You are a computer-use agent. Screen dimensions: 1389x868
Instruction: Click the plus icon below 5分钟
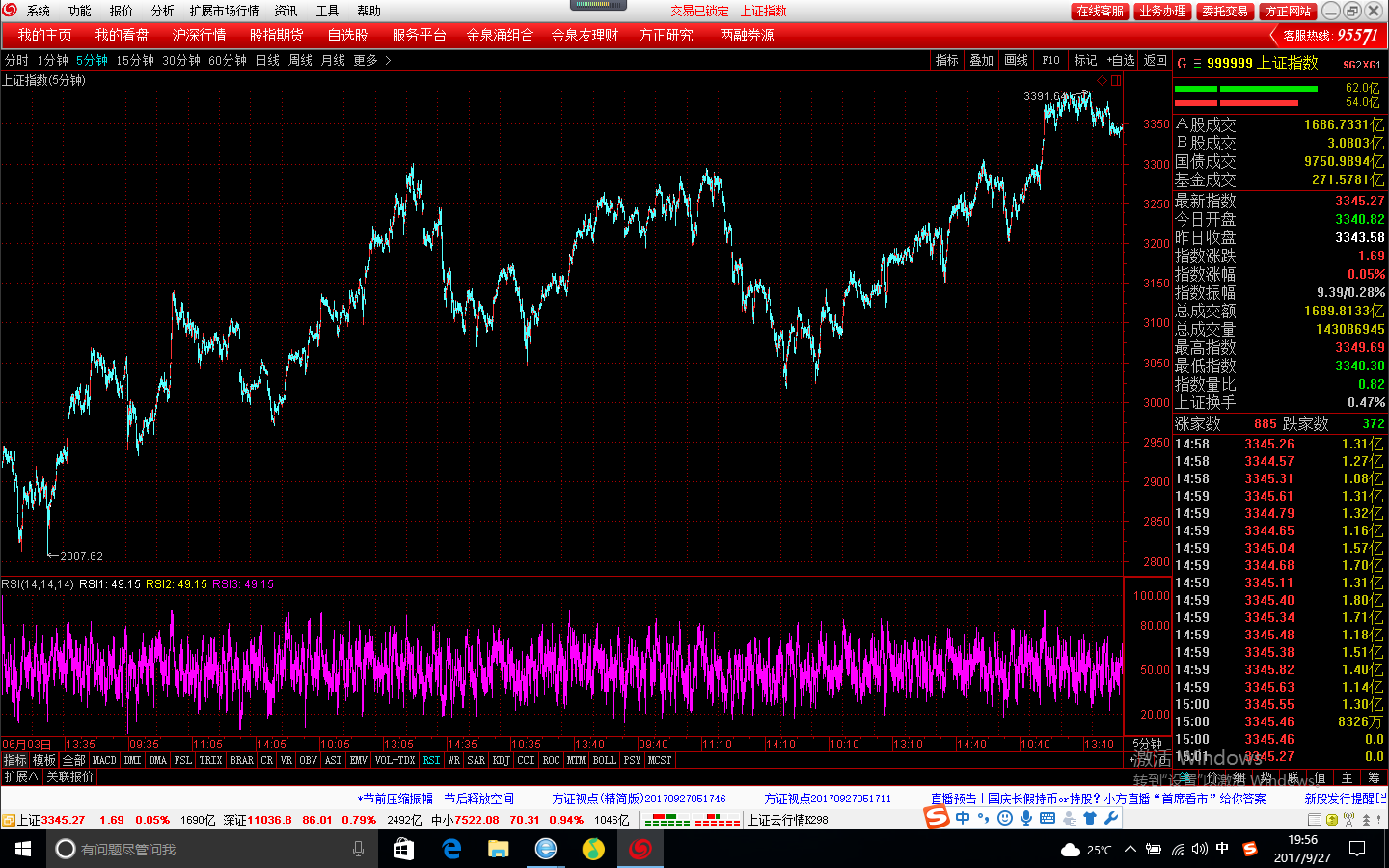(x=1131, y=760)
